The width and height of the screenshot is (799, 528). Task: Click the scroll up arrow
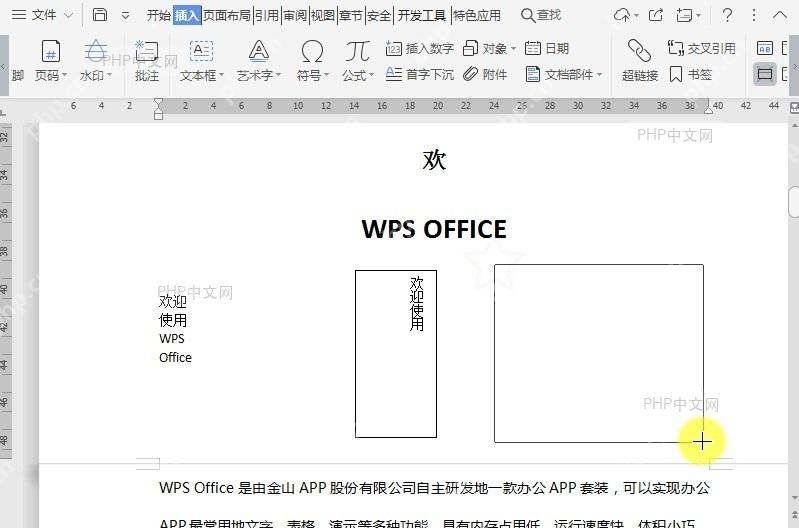pos(794,125)
